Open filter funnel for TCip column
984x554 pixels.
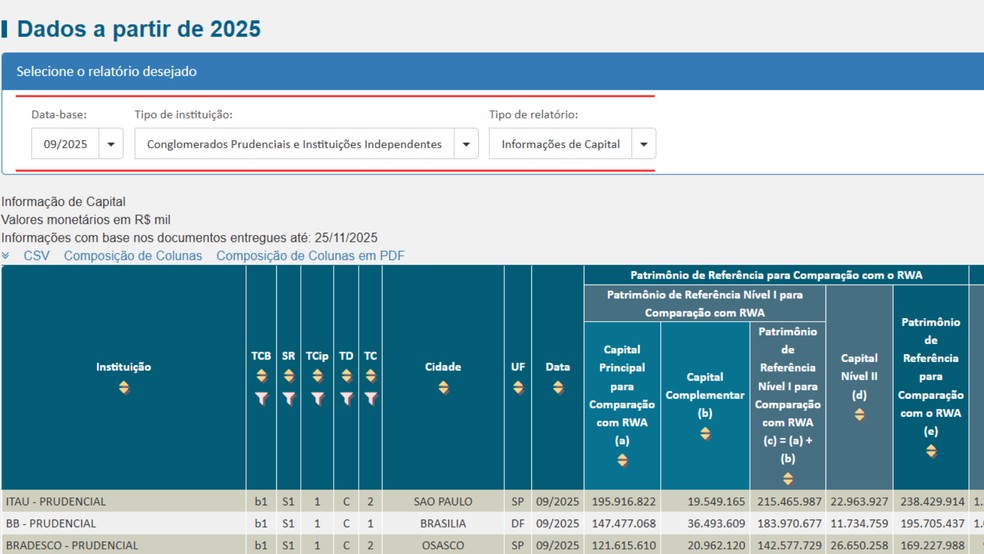[317, 398]
